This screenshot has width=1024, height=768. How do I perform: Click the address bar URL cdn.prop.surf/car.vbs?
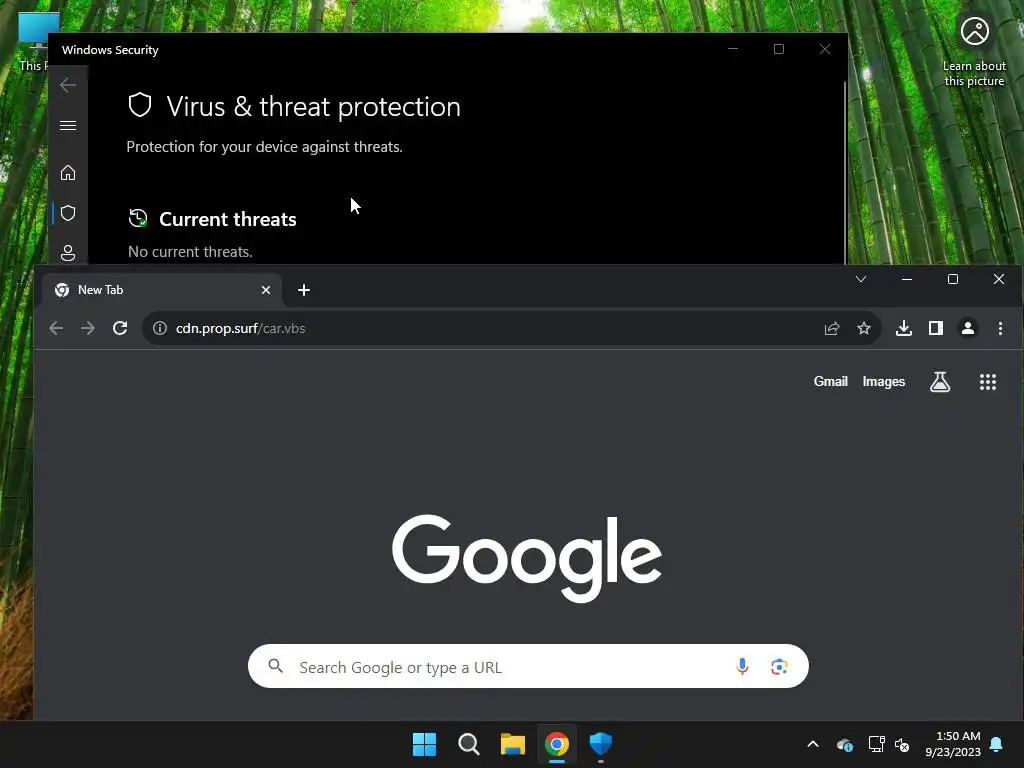point(240,328)
